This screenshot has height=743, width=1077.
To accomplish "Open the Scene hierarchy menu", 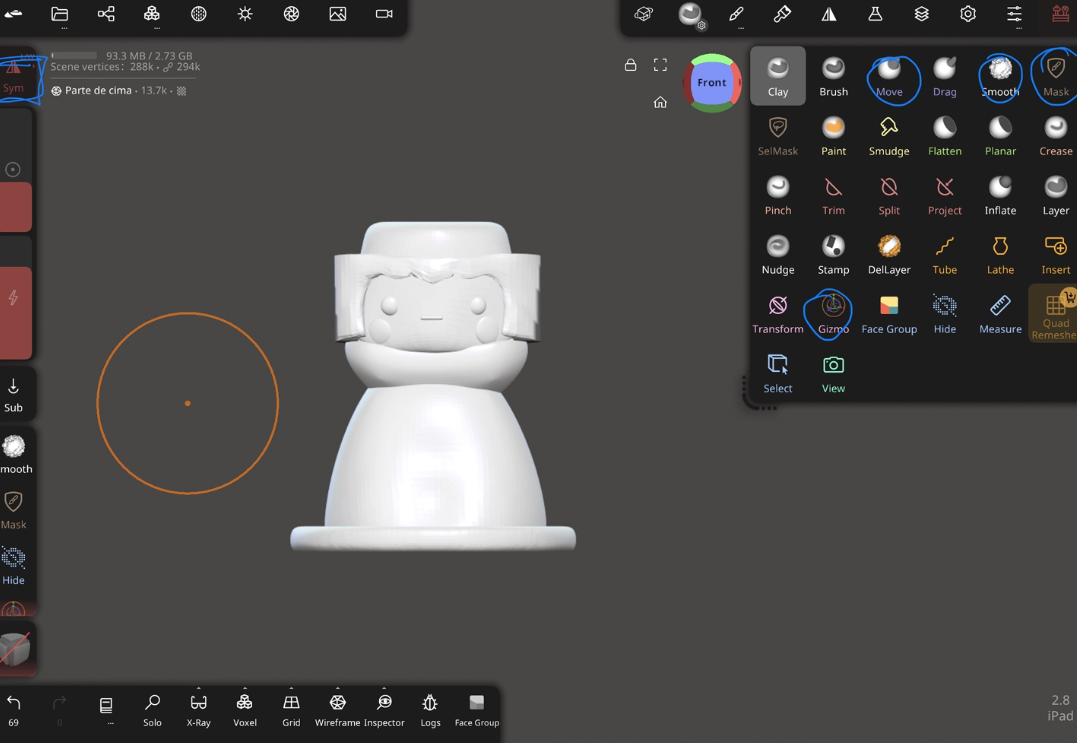I will [x=106, y=14].
